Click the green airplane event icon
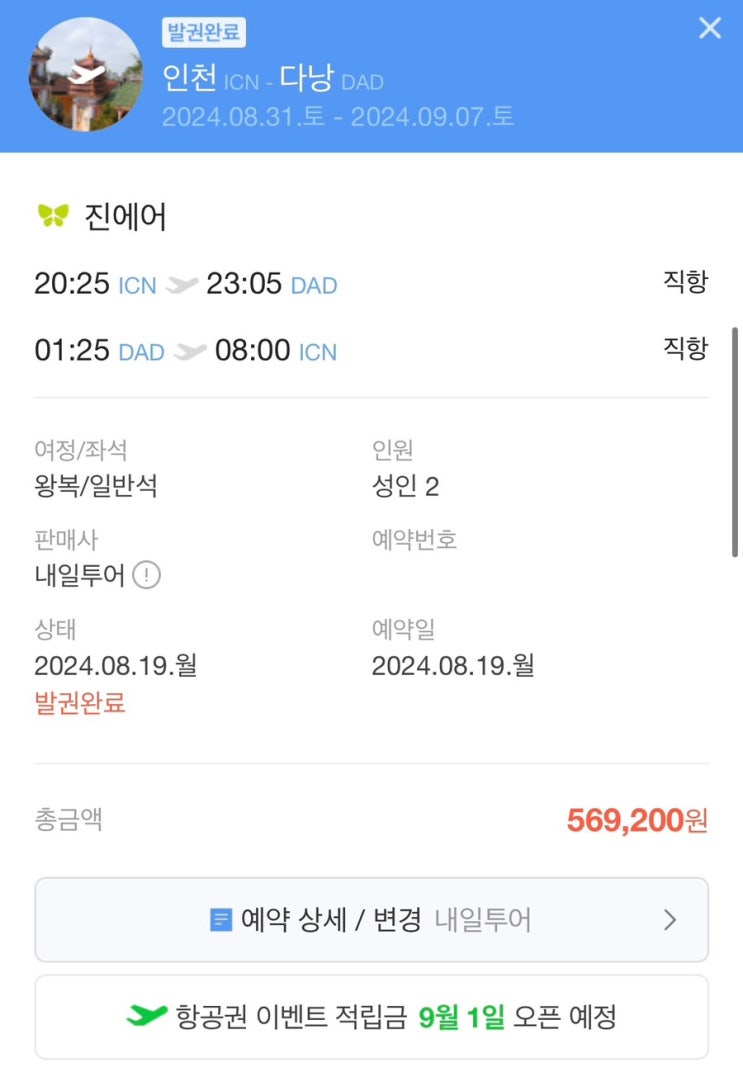743x1072 pixels. point(146,1017)
